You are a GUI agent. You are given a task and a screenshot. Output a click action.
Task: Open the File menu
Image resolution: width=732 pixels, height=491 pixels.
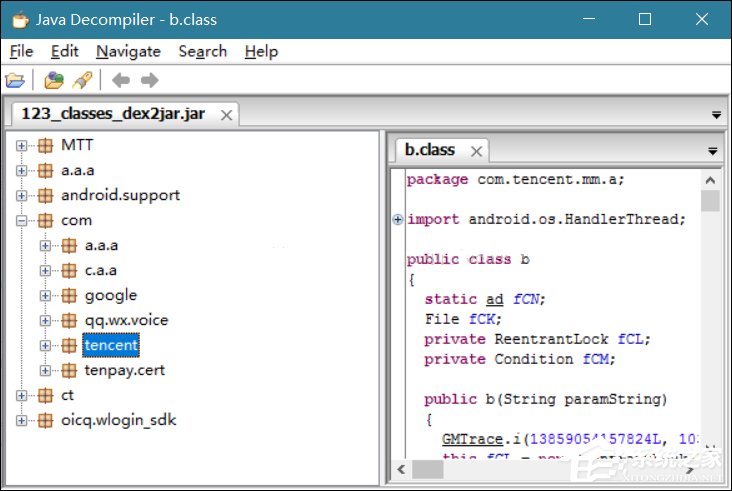coord(21,51)
